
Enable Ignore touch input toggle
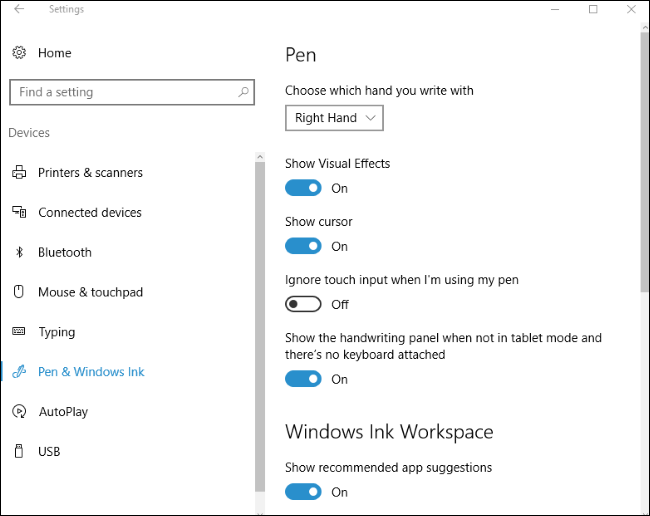304,304
